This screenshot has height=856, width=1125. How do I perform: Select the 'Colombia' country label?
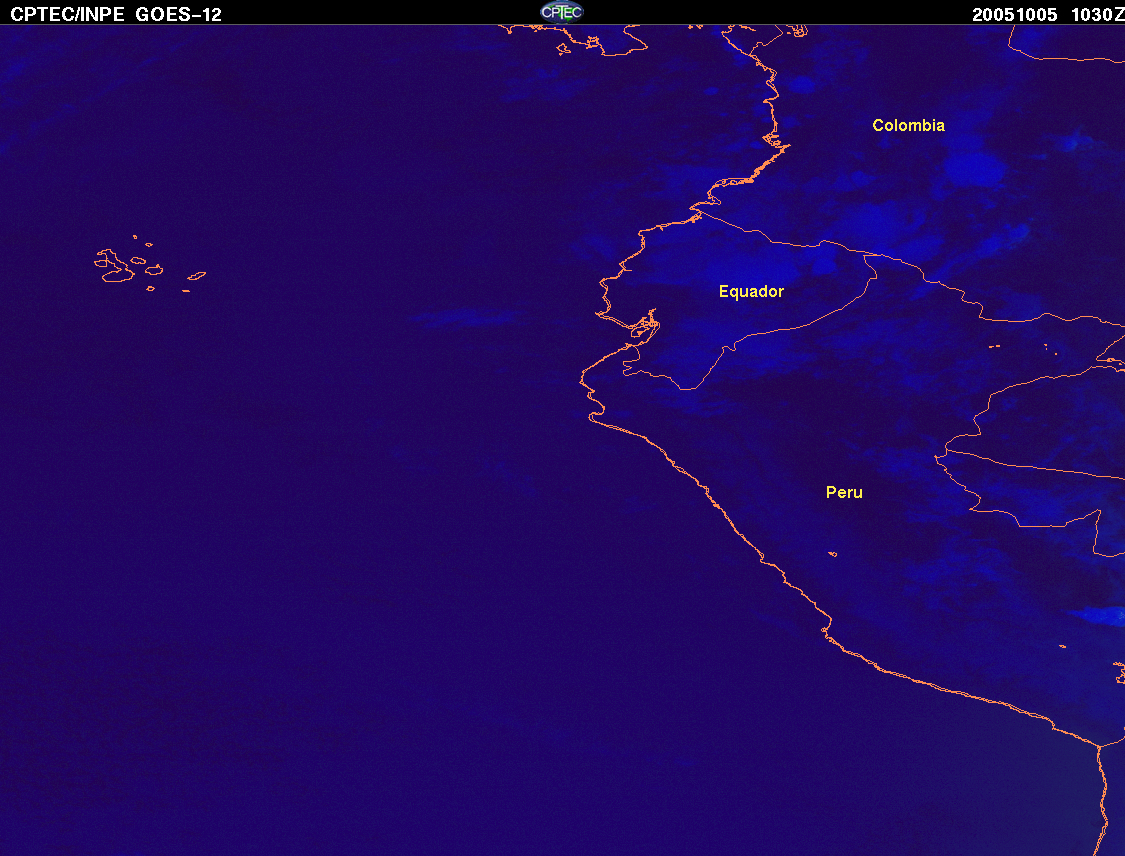(x=908, y=126)
